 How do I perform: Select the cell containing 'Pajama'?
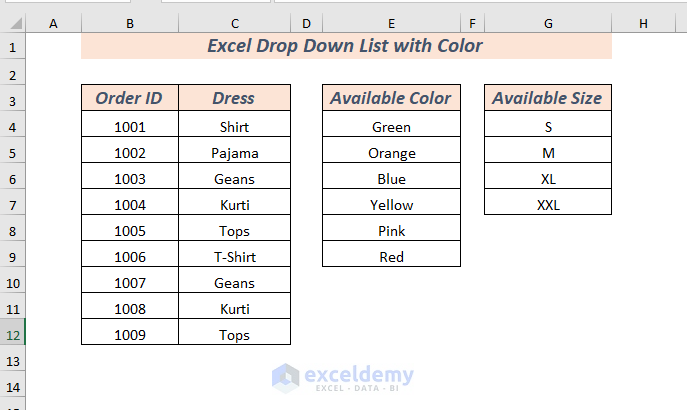[234, 153]
